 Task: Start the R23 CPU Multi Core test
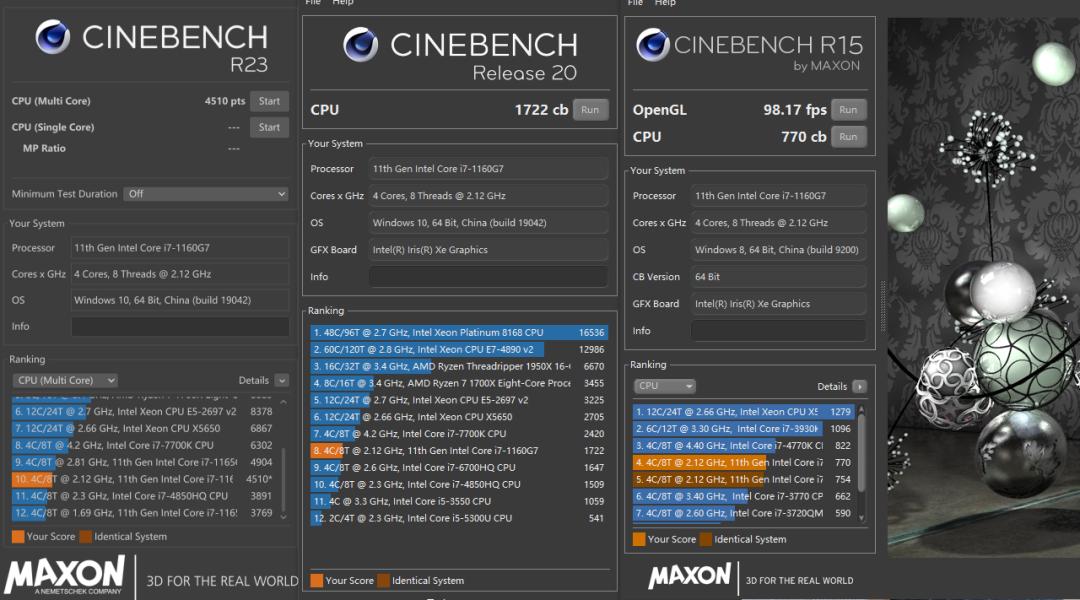(x=269, y=101)
